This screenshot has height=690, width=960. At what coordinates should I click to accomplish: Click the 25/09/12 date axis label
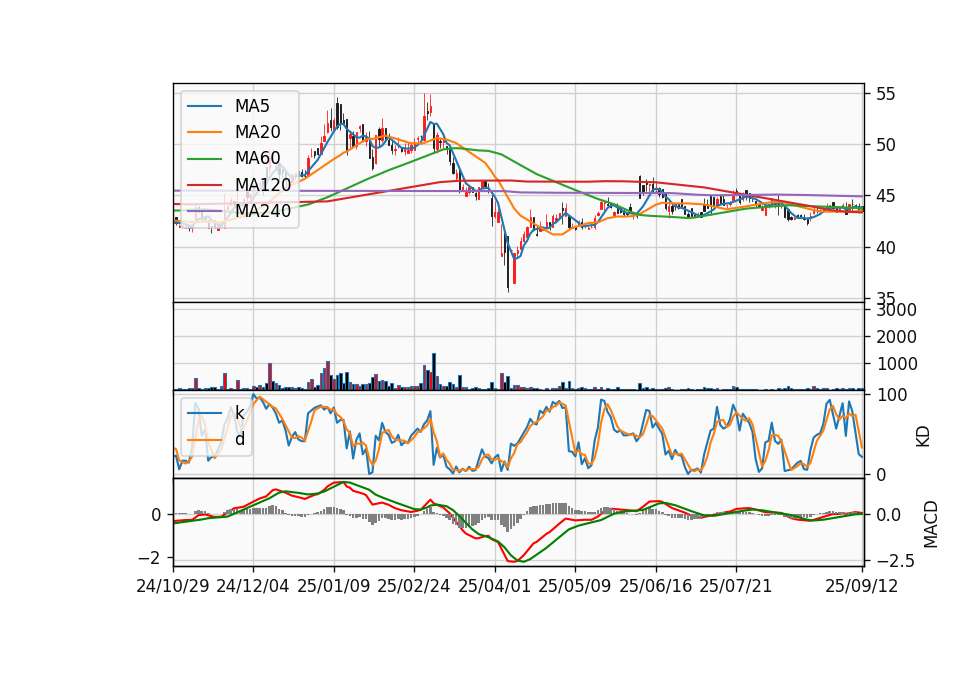coord(861,586)
